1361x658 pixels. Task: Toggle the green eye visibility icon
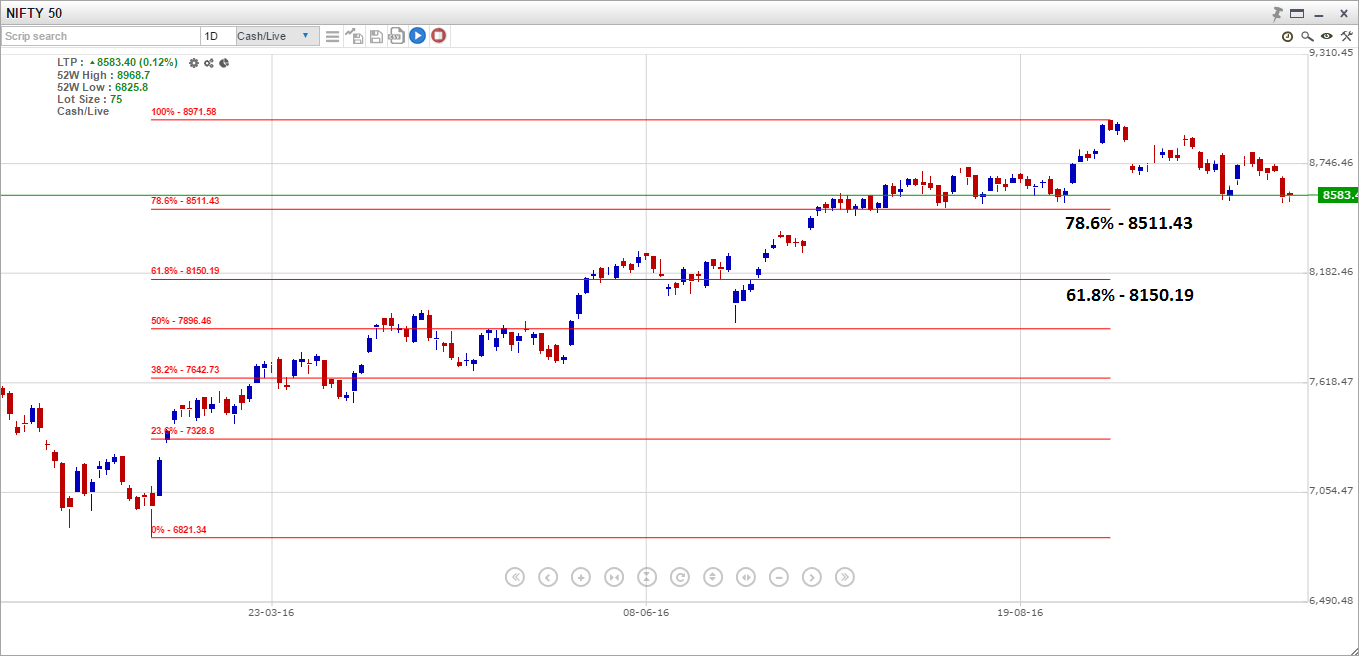point(1327,36)
